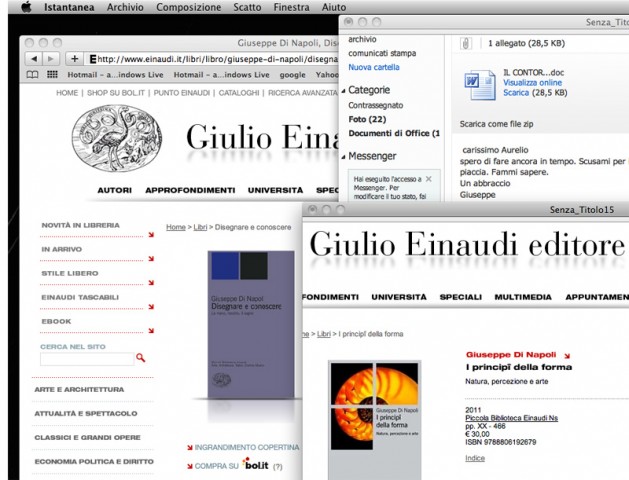Click Piccola Biblioteca Einaudi Ns link
This screenshot has height=480, width=629.
511,418
